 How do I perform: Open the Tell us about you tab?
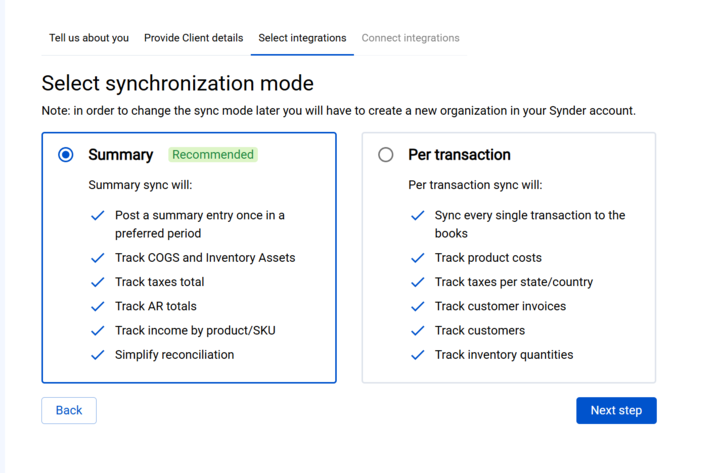(89, 38)
